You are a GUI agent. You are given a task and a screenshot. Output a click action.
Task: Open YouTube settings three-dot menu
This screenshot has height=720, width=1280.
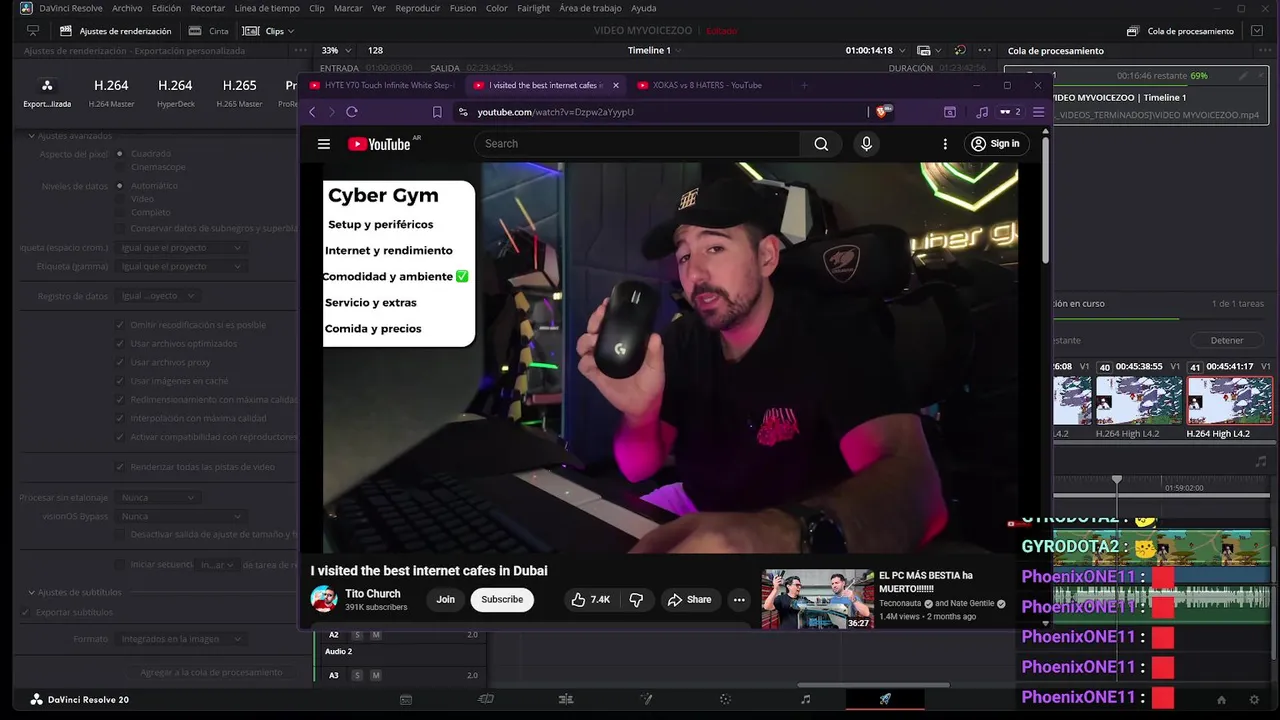pyautogui.click(x=945, y=144)
